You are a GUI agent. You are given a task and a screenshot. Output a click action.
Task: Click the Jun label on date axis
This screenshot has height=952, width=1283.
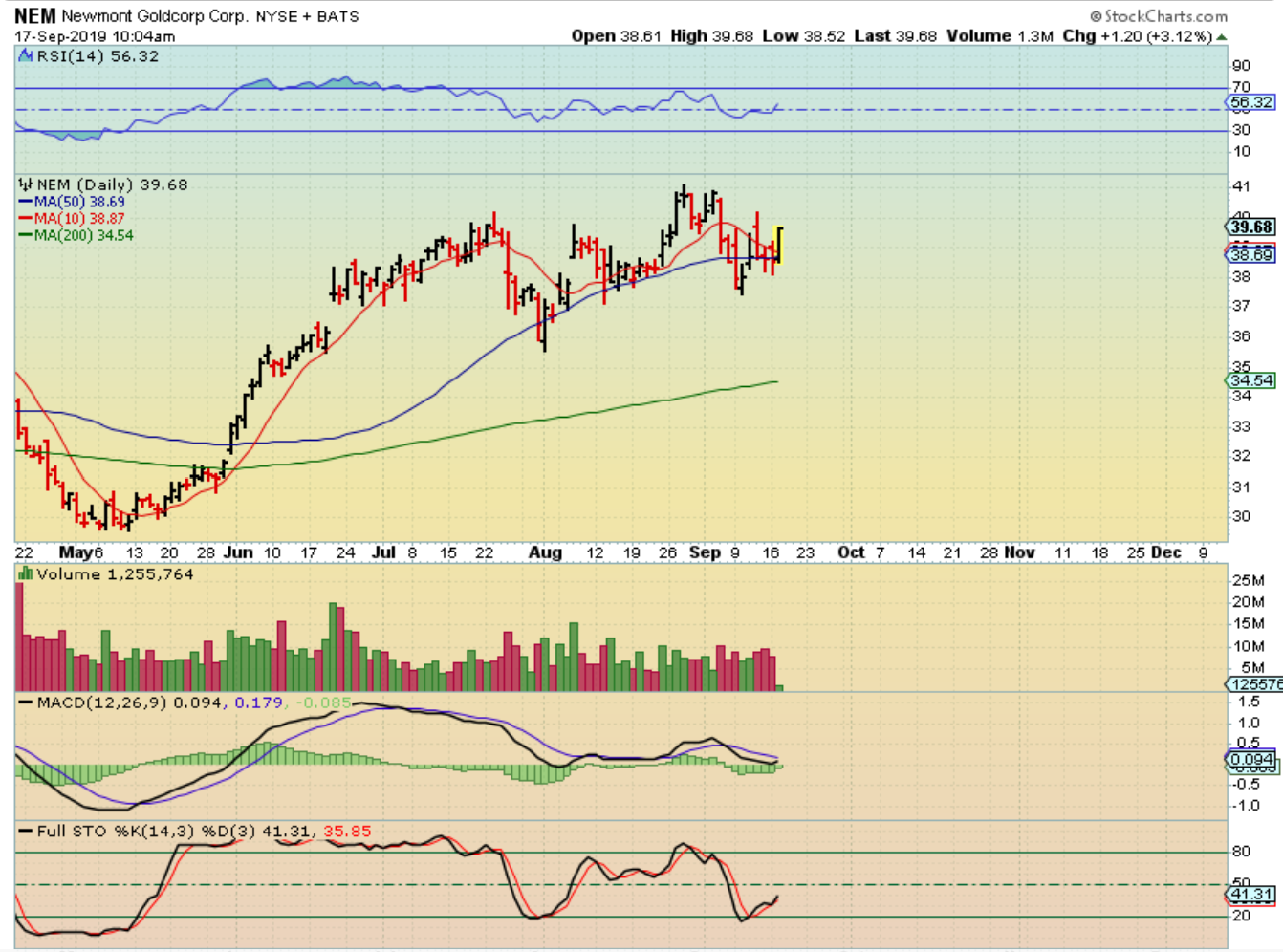238,552
